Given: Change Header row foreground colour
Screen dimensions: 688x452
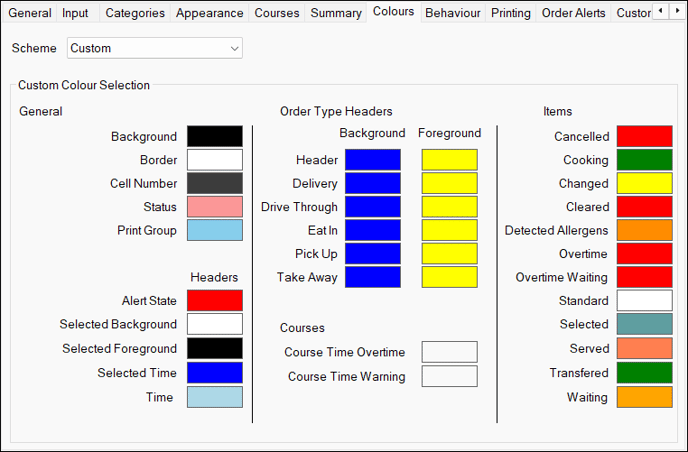Looking at the screenshot, I should (x=450, y=160).
